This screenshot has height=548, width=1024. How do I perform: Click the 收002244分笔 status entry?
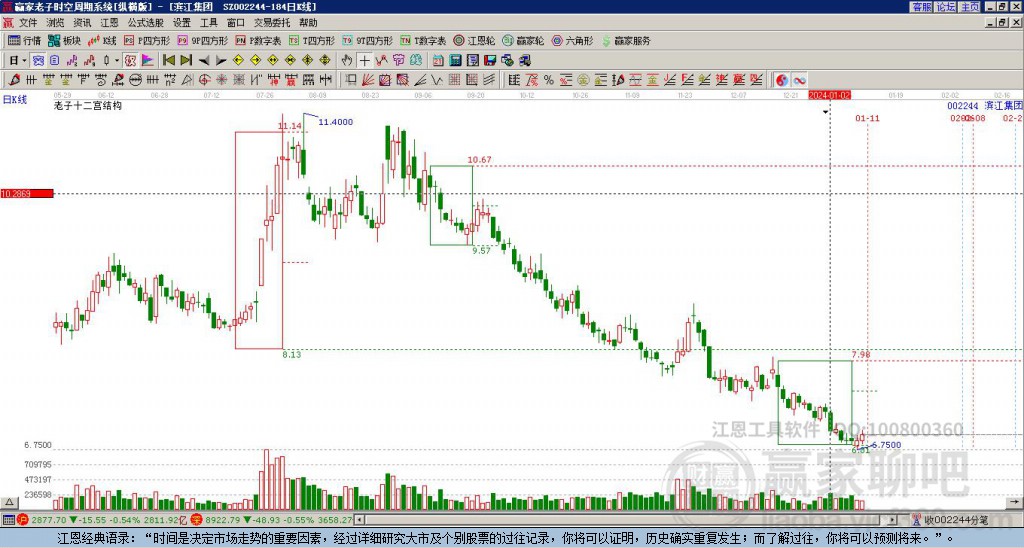pos(956,520)
